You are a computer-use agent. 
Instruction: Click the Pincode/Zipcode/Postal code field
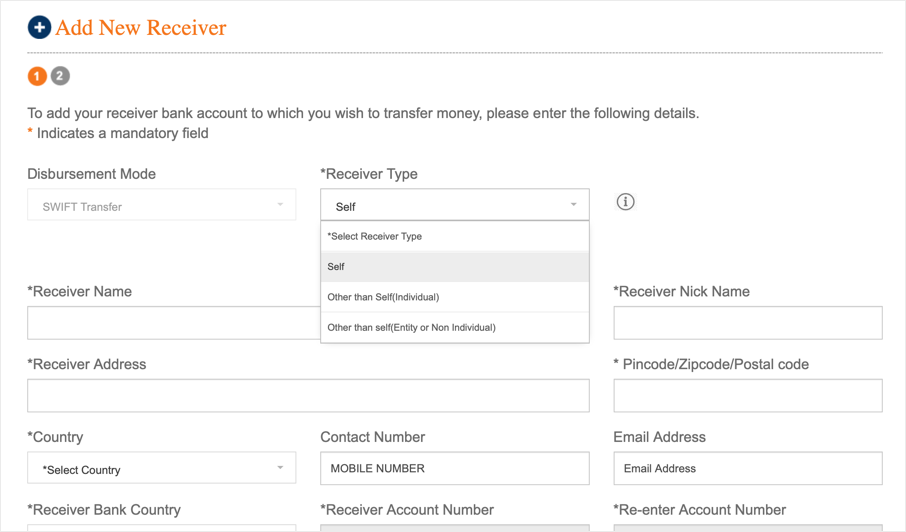(x=747, y=395)
